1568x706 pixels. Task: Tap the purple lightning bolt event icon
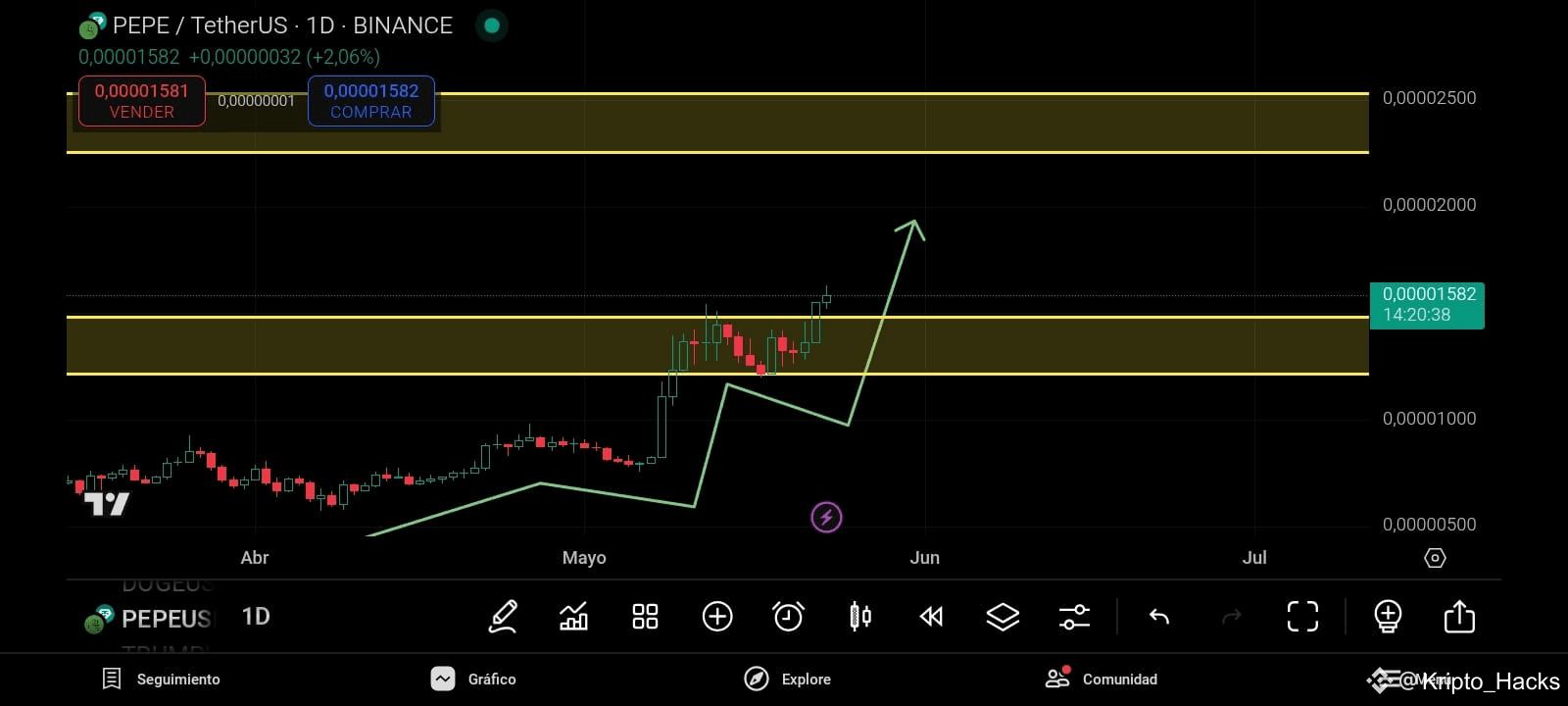pos(826,517)
